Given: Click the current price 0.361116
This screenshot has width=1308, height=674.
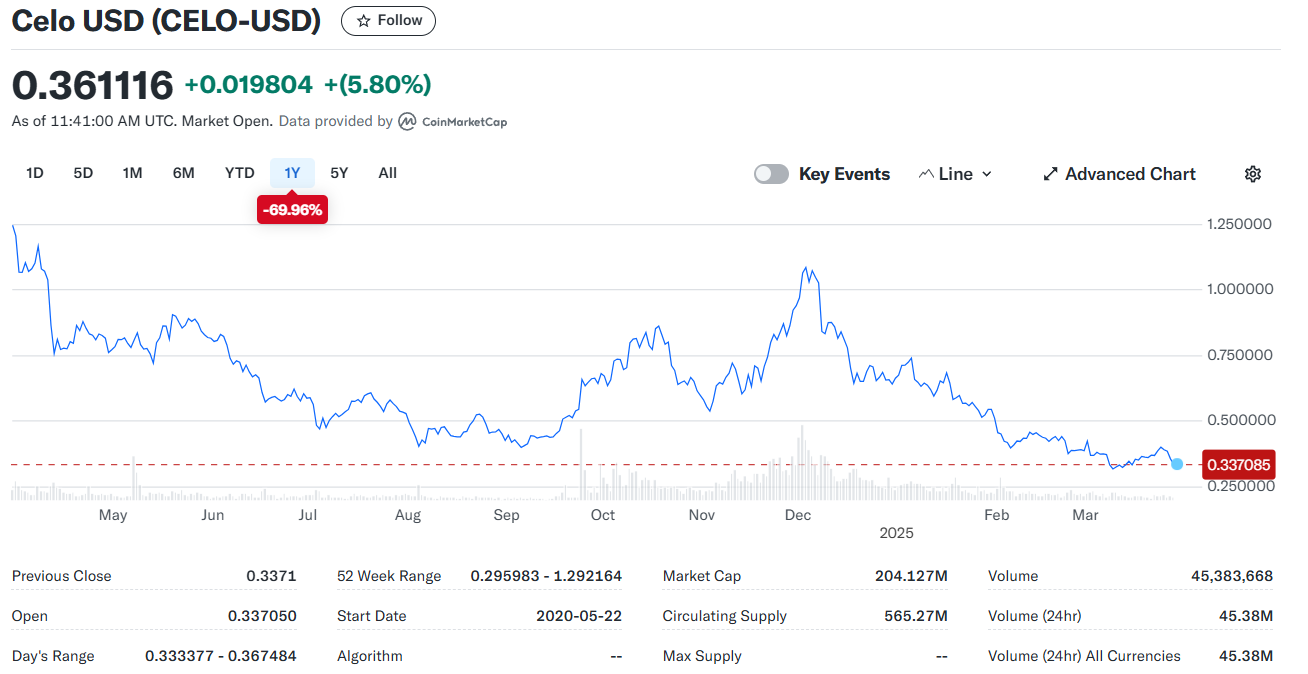Looking at the screenshot, I should tap(92, 85).
